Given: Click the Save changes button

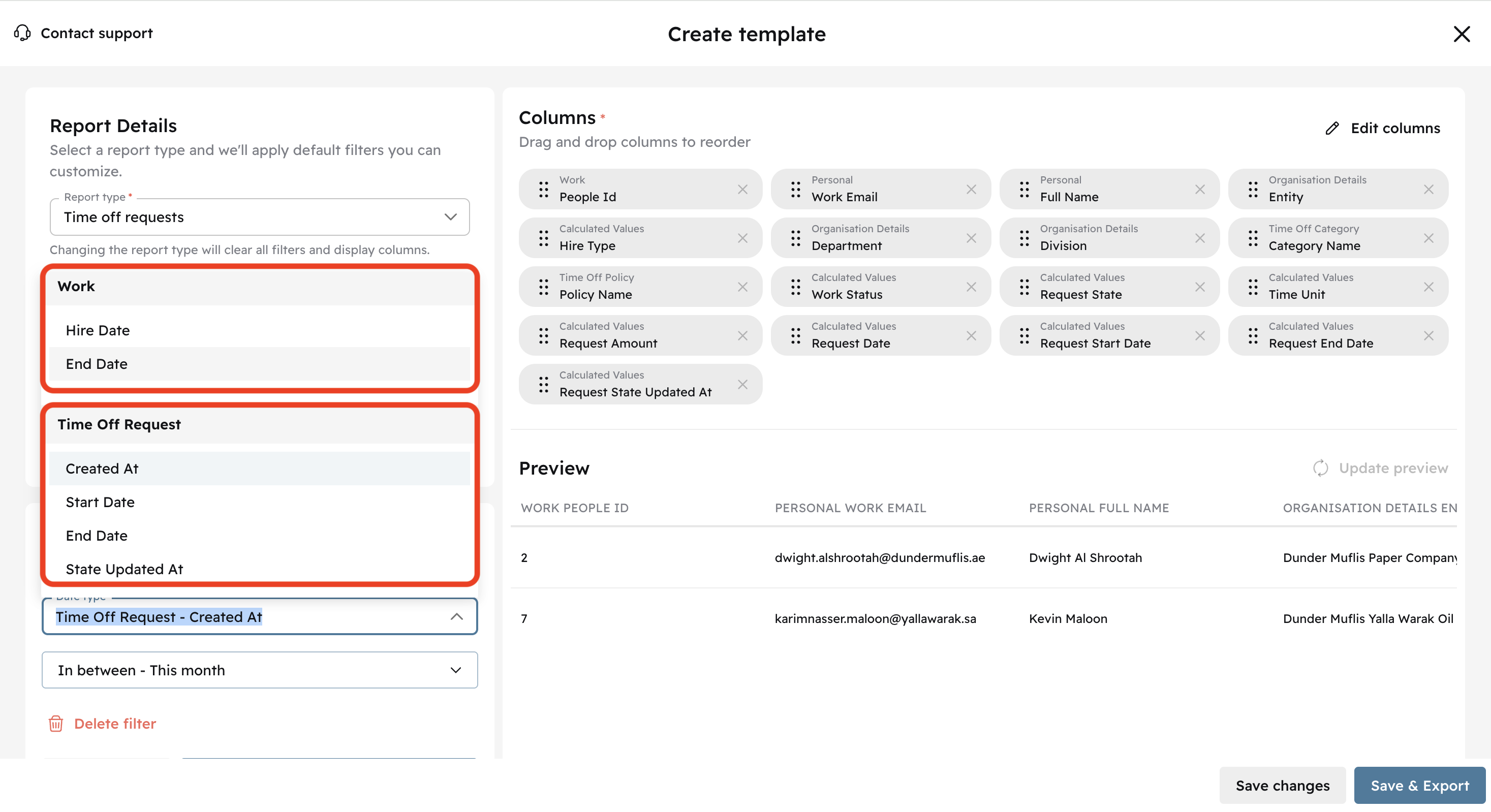Looking at the screenshot, I should pos(1282,786).
